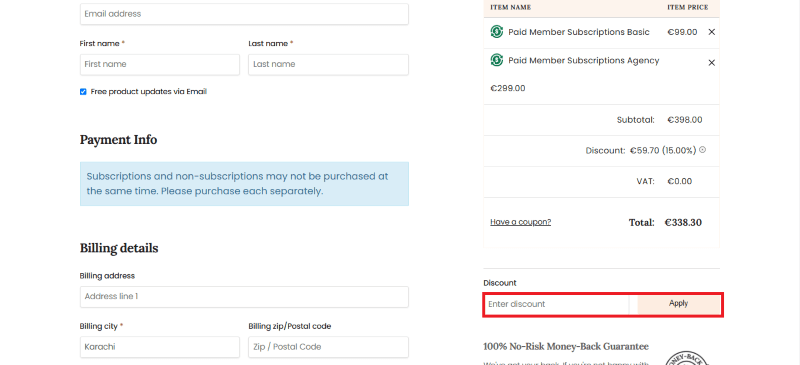Image resolution: width=800 pixels, height=365 pixels.
Task: Apply the discount code
Action: tap(679, 304)
